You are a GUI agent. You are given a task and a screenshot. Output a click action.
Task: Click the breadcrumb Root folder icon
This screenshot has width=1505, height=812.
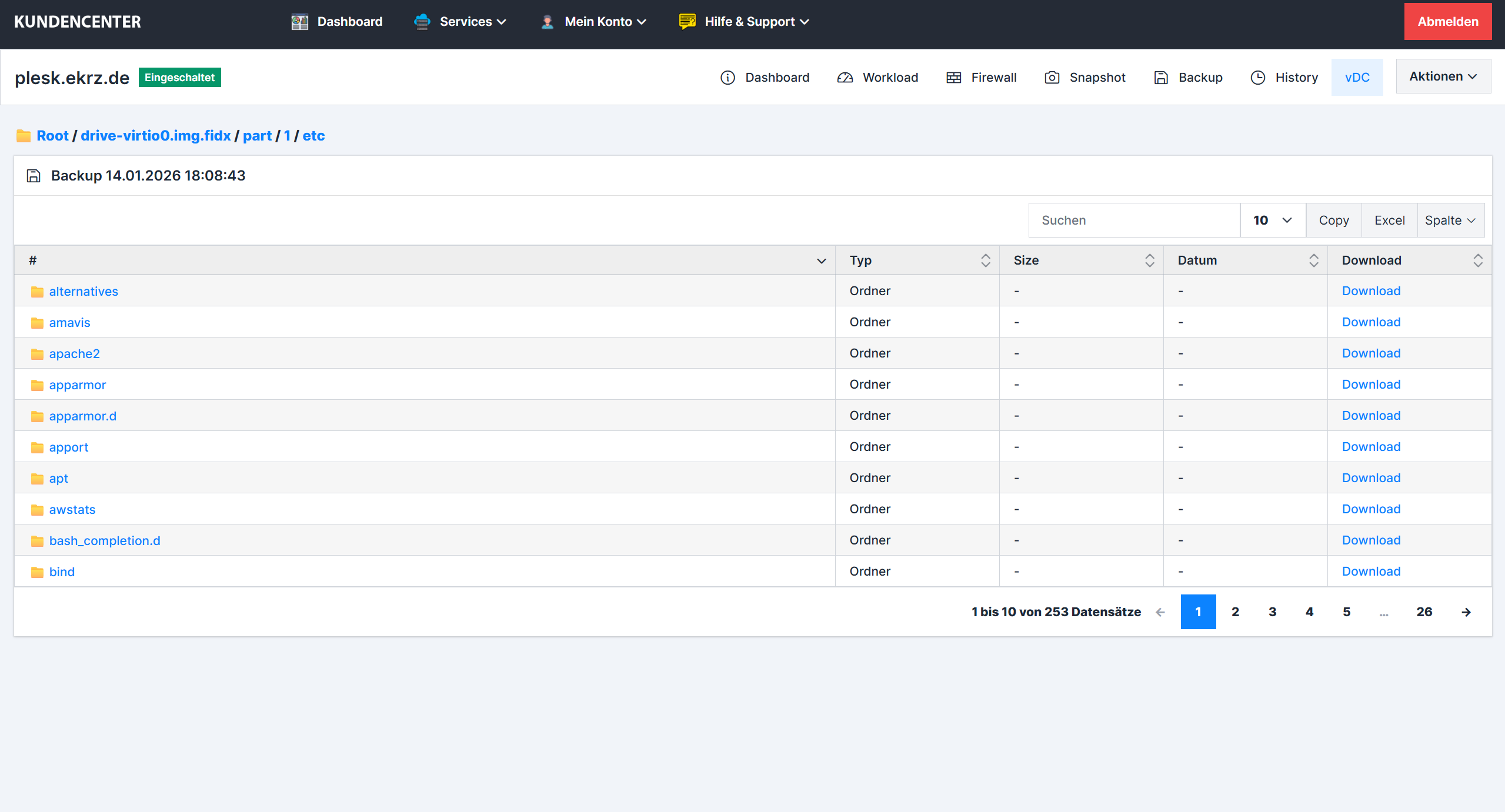(24, 136)
